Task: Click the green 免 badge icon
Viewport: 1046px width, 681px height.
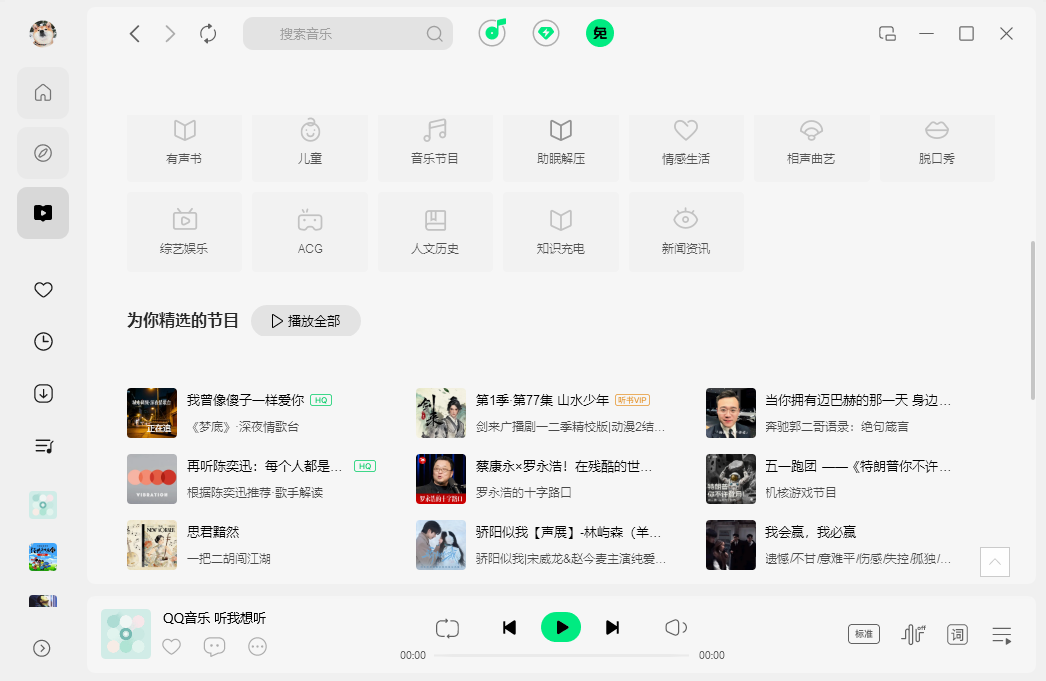Action: pyautogui.click(x=600, y=33)
